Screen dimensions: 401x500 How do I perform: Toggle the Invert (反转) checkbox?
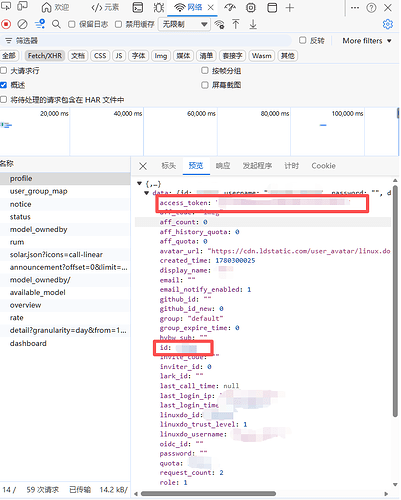click(303, 40)
